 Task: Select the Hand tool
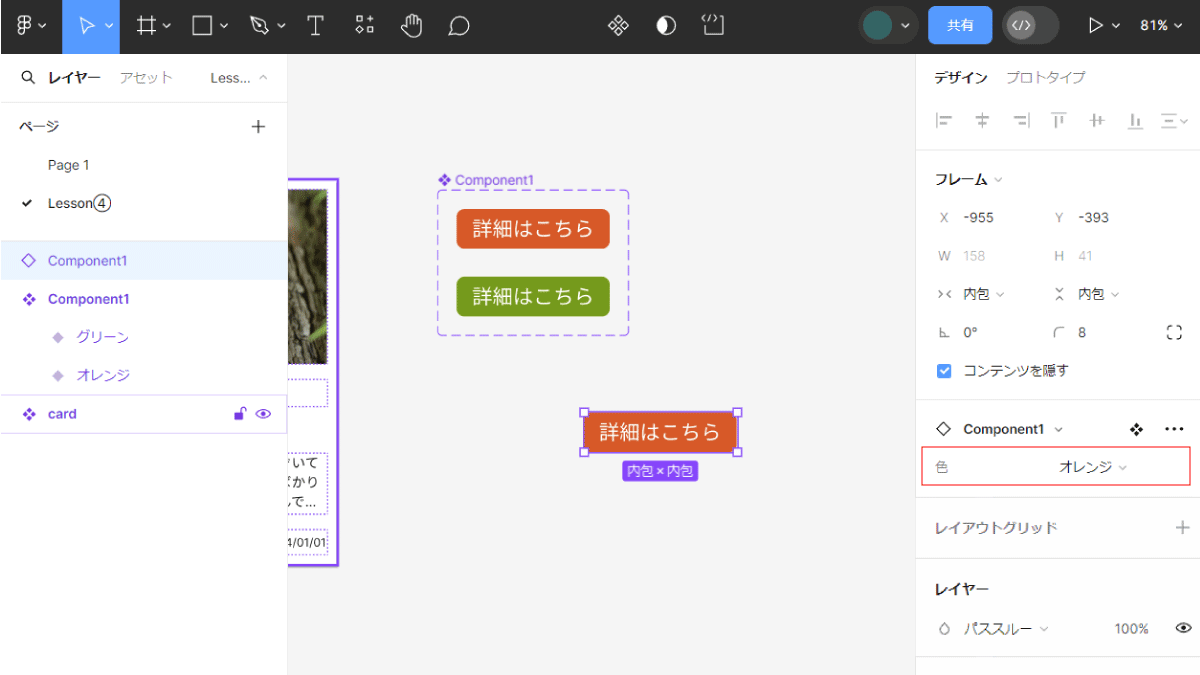(x=411, y=26)
